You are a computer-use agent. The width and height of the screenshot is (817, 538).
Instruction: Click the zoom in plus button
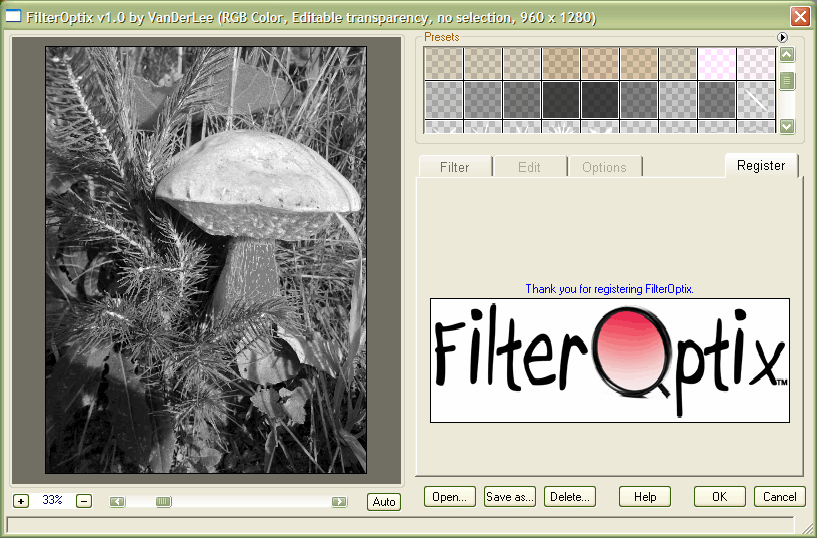[21, 501]
